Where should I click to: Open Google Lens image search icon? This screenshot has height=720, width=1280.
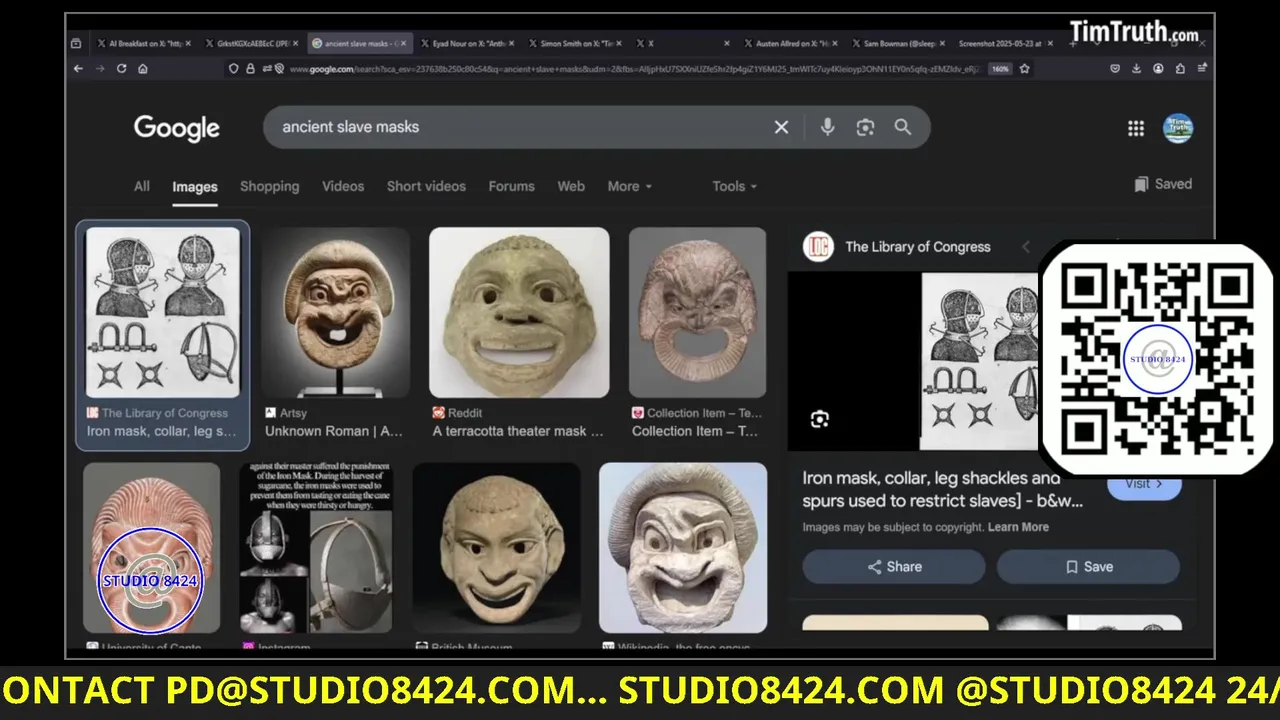[x=865, y=127]
